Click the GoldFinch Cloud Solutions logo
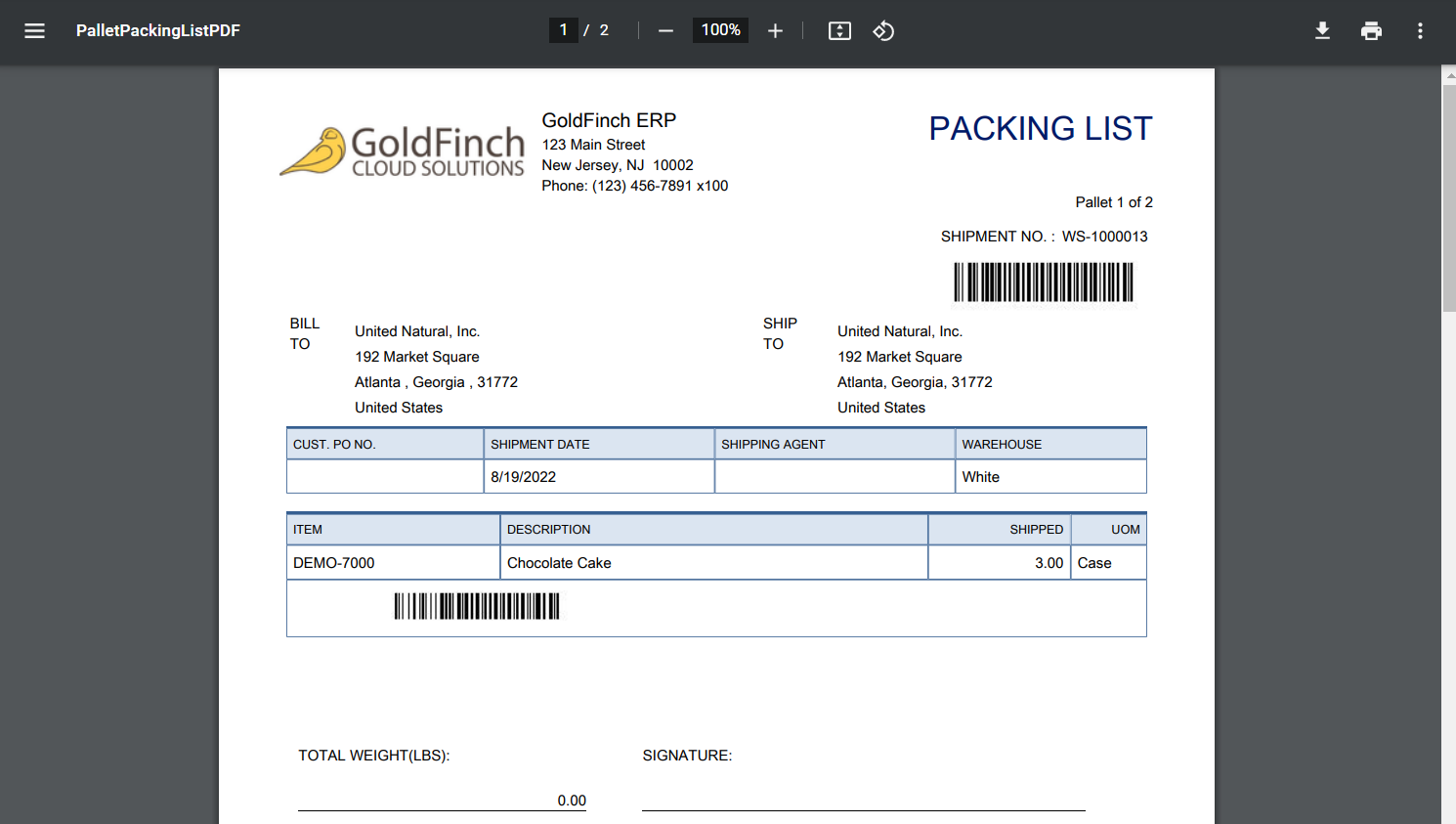This screenshot has height=824, width=1456. pyautogui.click(x=403, y=152)
